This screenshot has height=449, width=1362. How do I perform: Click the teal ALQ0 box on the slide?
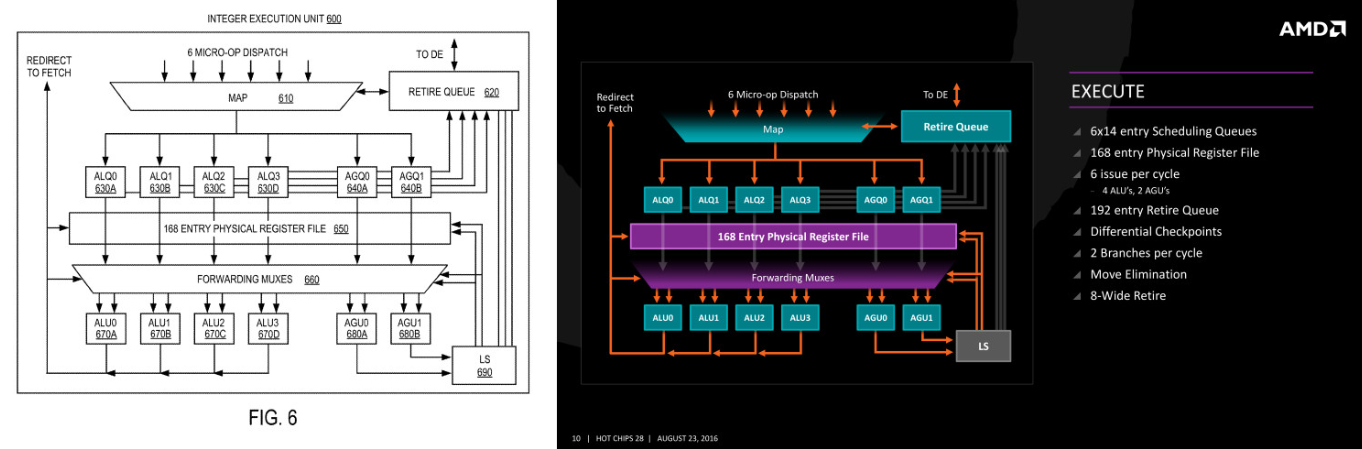[663, 199]
